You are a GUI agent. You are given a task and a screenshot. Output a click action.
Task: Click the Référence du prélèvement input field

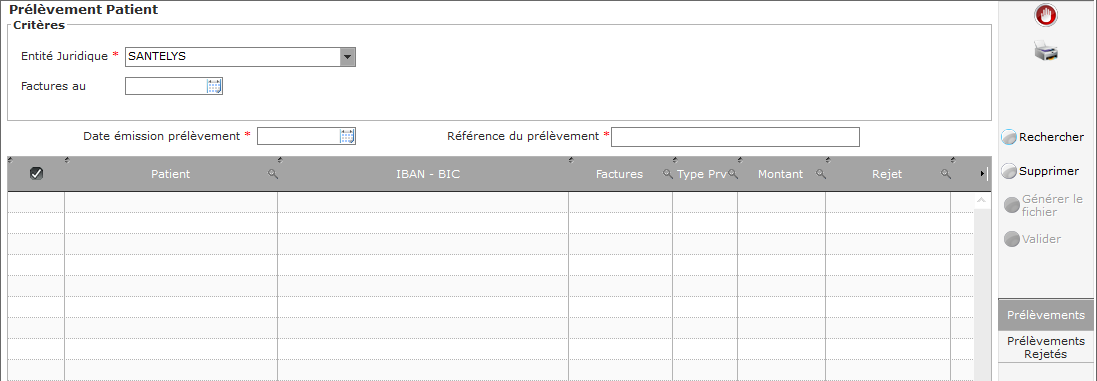[735, 137]
